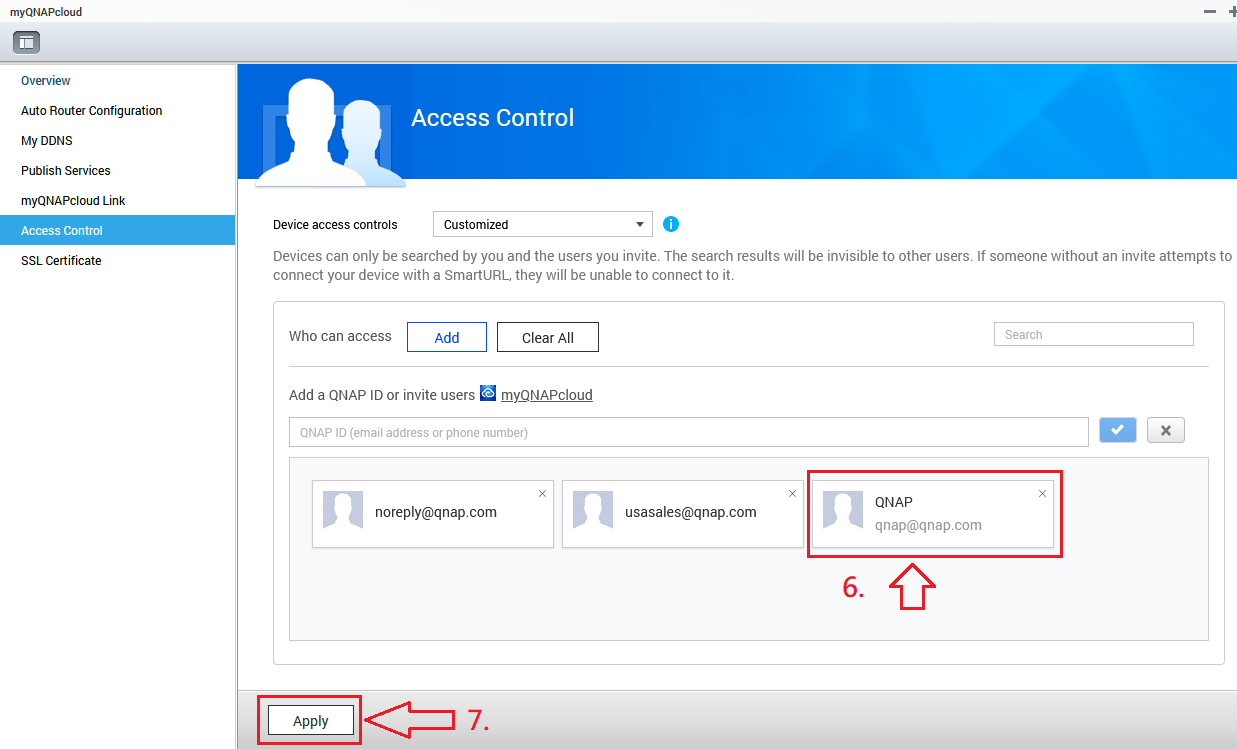
Task: Click the blue info icon
Action: [x=671, y=224]
